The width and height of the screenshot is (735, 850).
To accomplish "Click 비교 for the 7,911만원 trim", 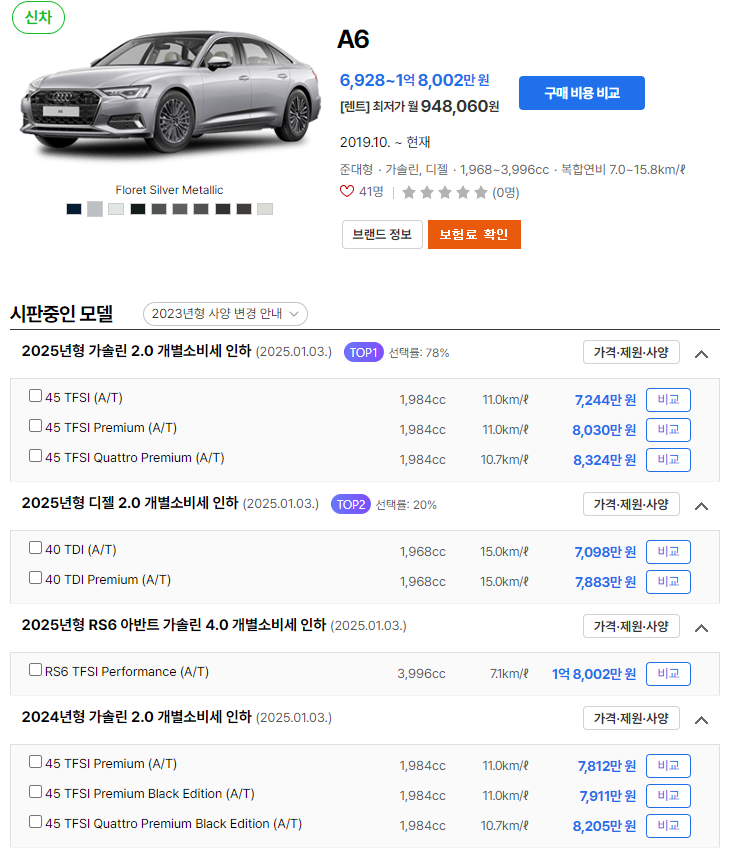I will [x=668, y=795].
